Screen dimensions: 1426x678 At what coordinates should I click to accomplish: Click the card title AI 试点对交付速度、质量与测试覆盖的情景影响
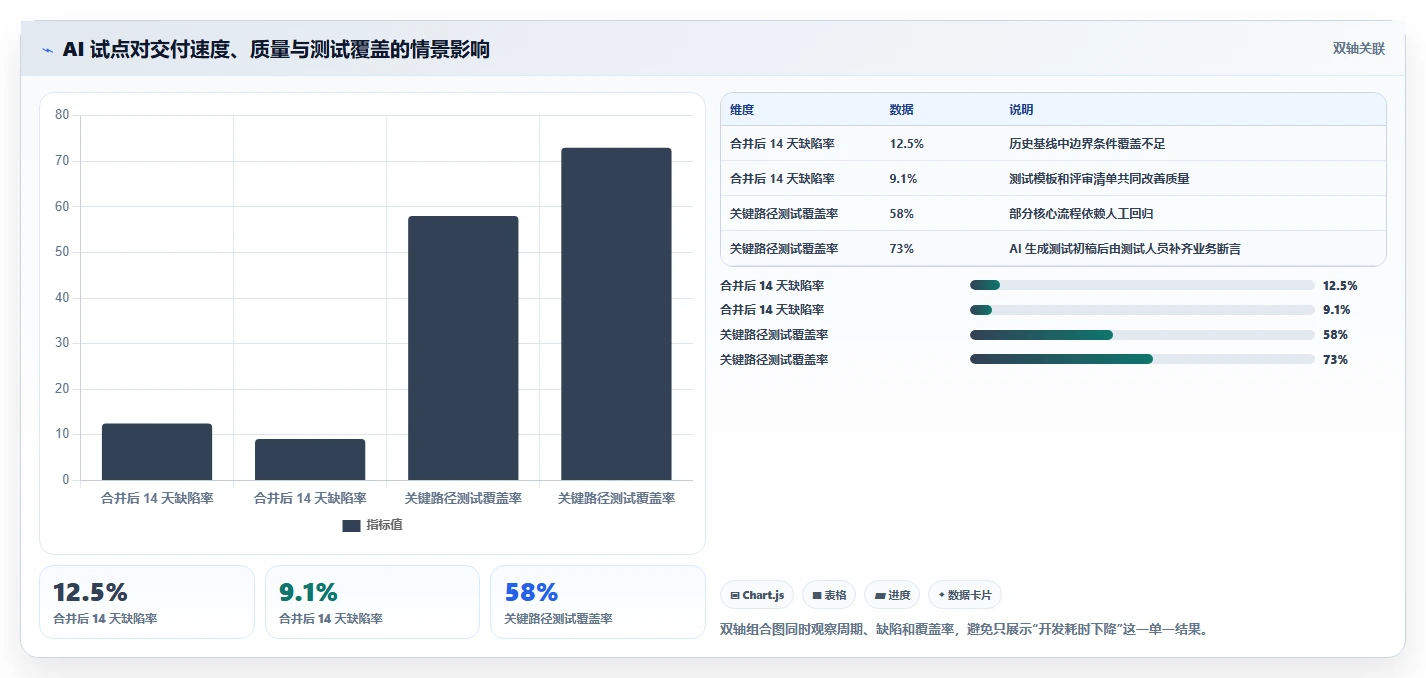[x=276, y=50]
